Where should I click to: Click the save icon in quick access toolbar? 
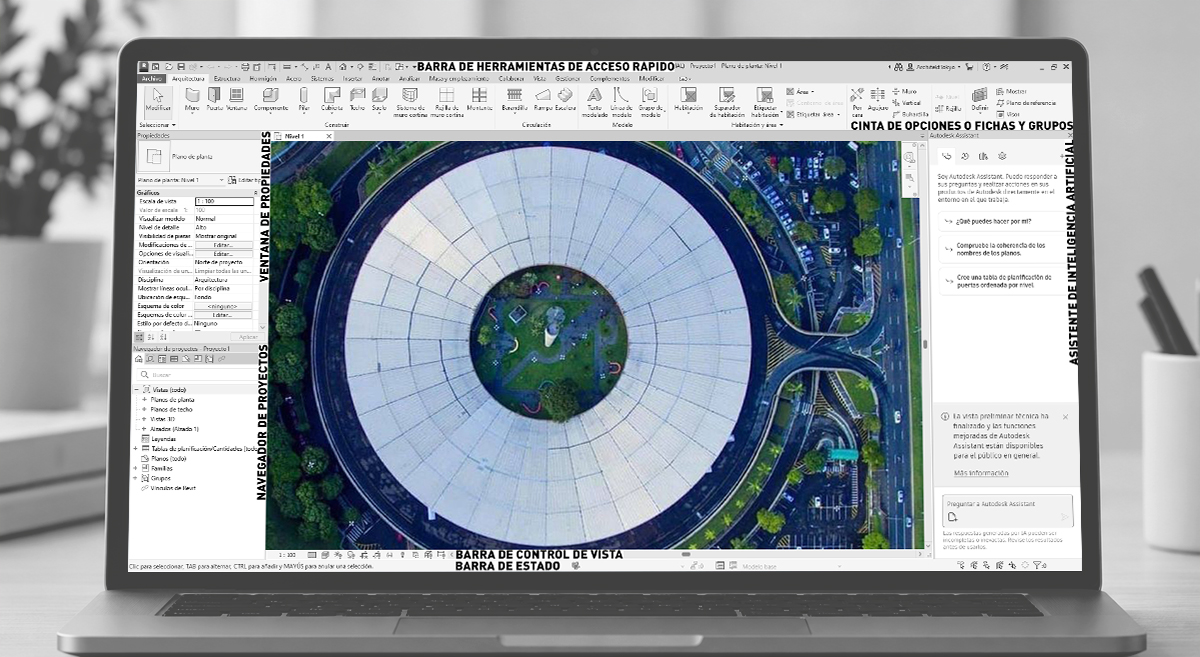[181, 67]
